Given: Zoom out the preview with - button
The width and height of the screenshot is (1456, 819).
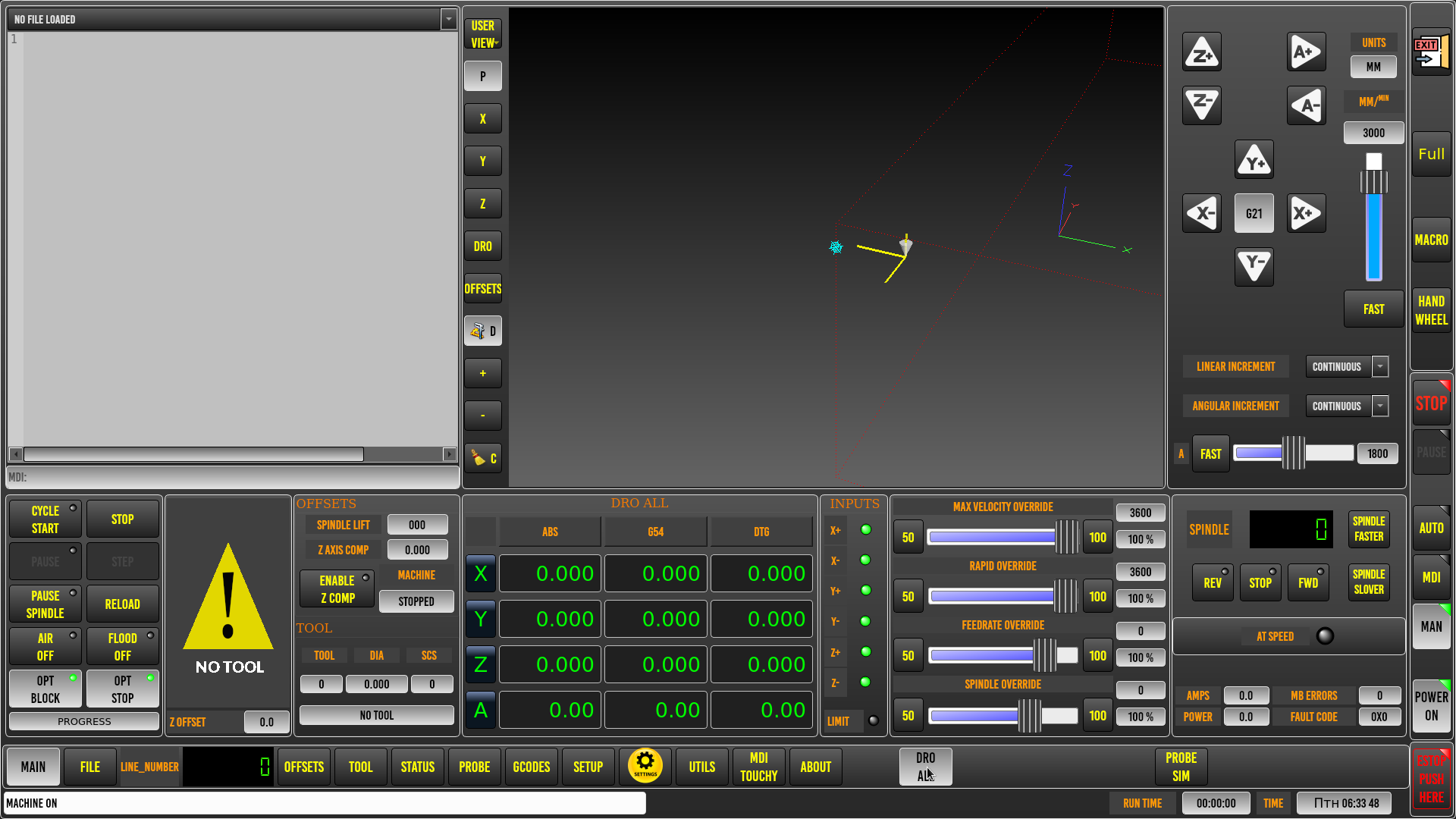Looking at the screenshot, I should pyautogui.click(x=483, y=416).
